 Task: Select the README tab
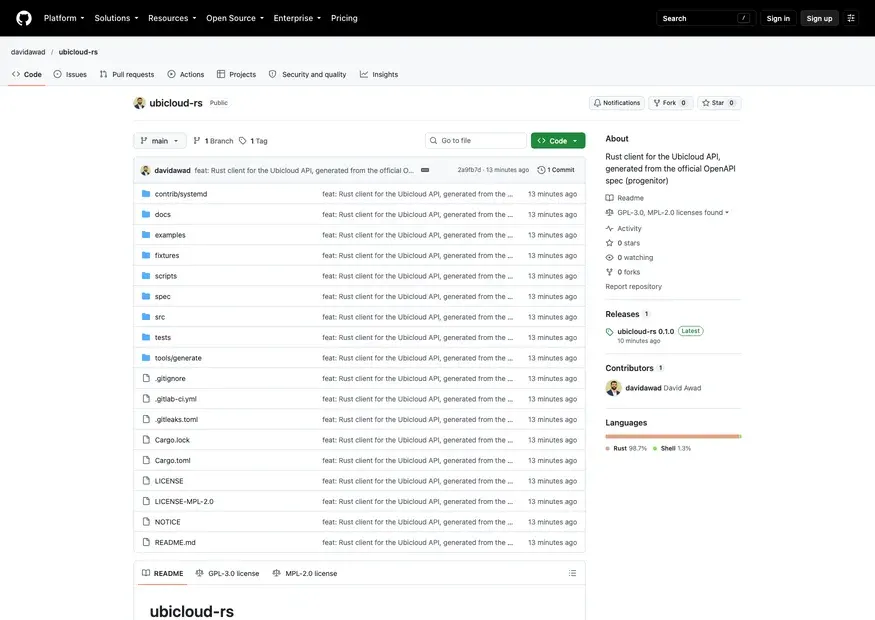162,573
